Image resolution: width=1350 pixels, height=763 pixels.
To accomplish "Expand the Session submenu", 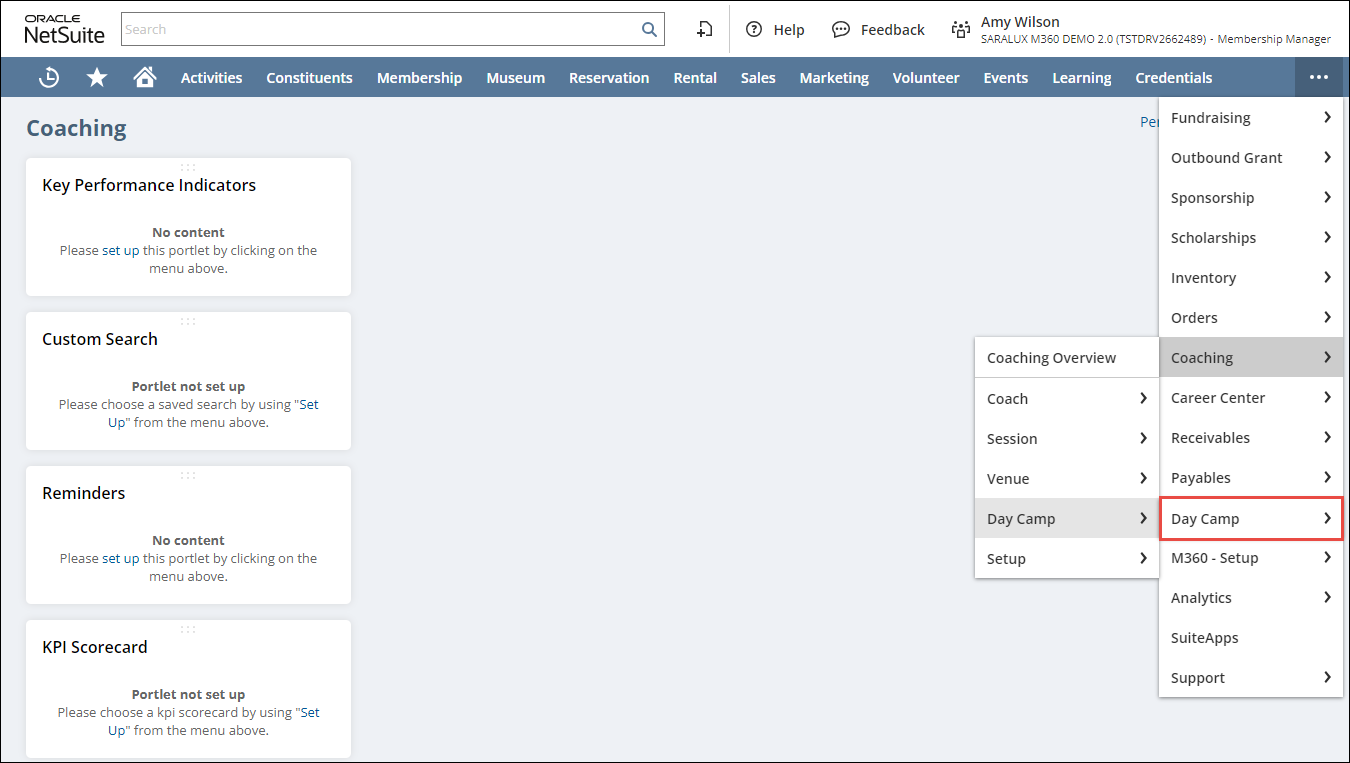I will click(1066, 439).
